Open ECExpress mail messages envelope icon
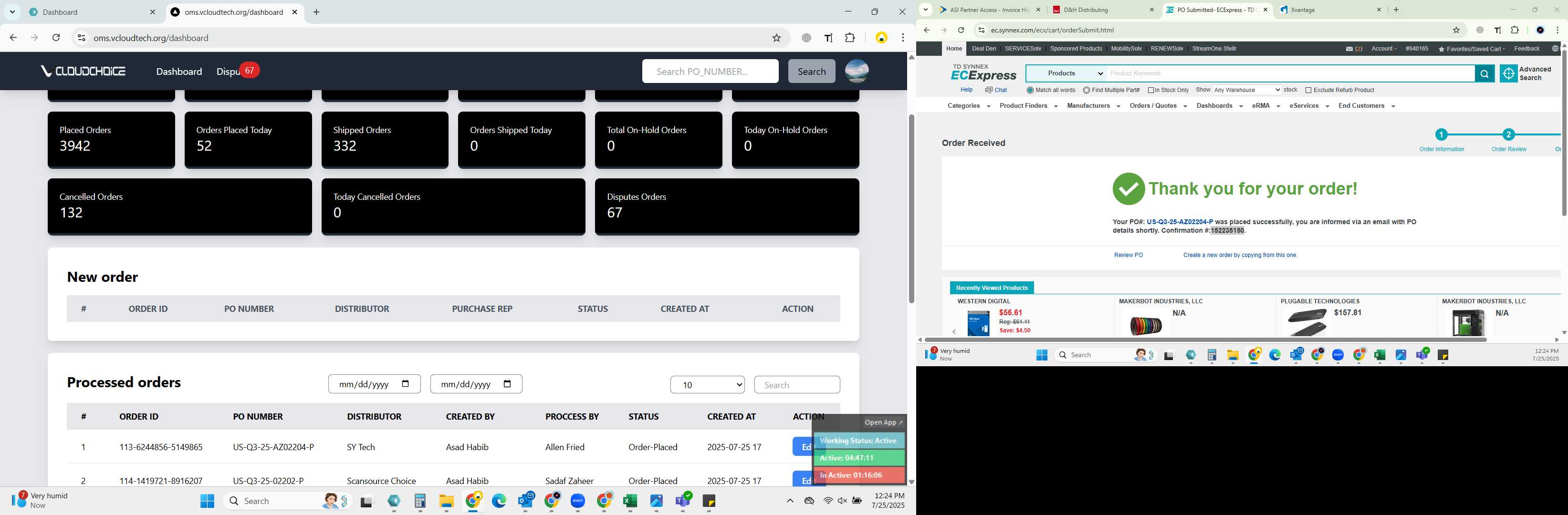Screen dimensions: 1568x515 (1349, 49)
